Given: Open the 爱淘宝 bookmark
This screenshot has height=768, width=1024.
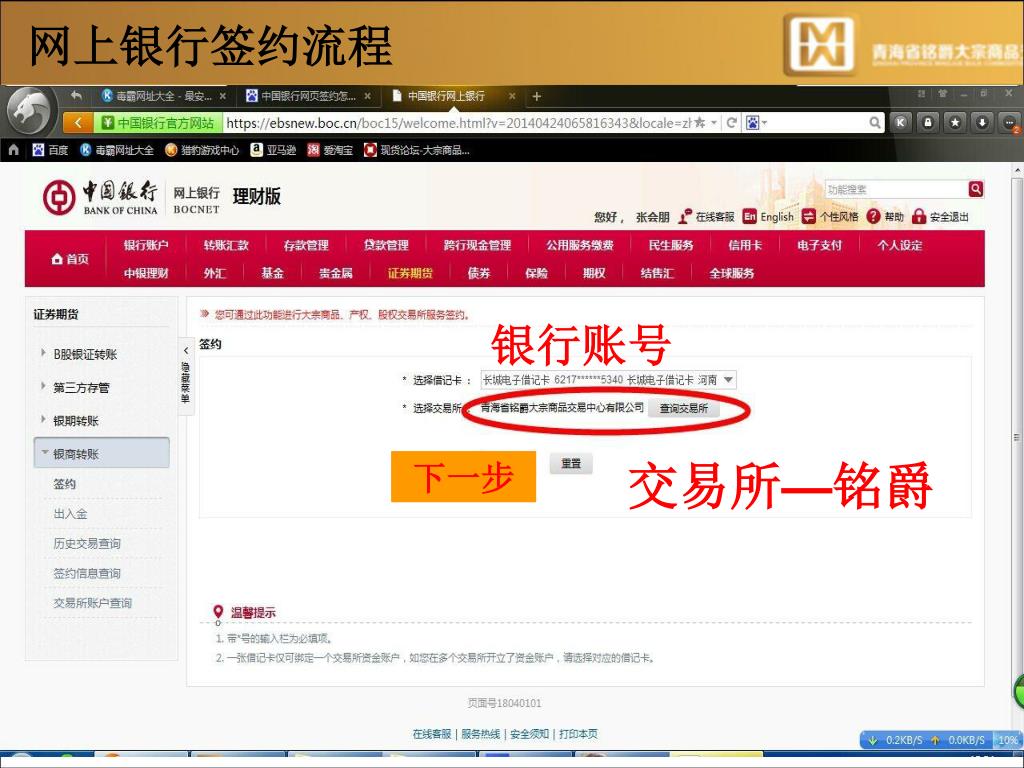Looking at the screenshot, I should [x=330, y=150].
